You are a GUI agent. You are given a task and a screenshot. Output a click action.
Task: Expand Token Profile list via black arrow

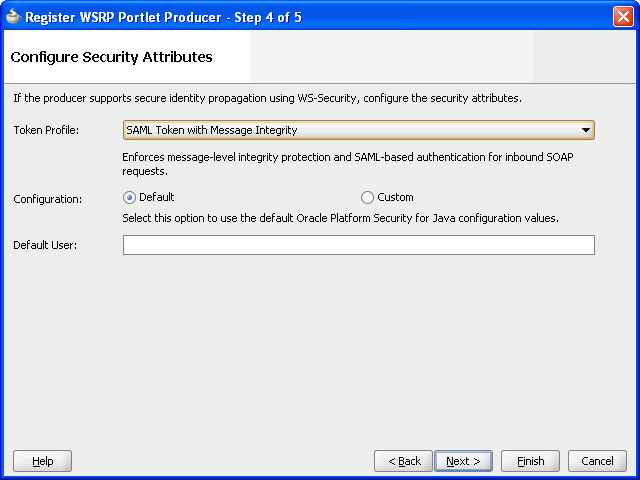(586, 130)
